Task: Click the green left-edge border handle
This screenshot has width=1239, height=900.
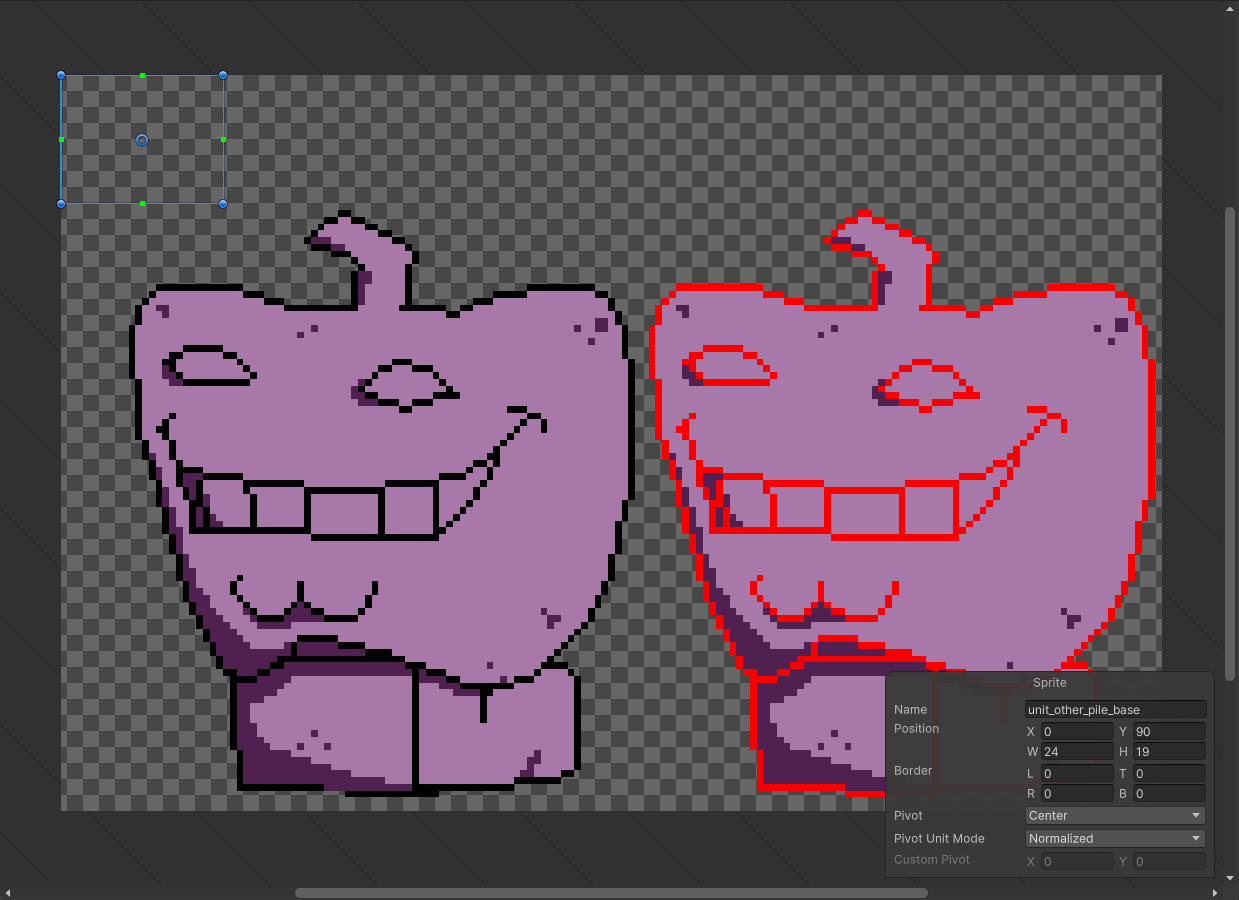Action: pos(61,140)
